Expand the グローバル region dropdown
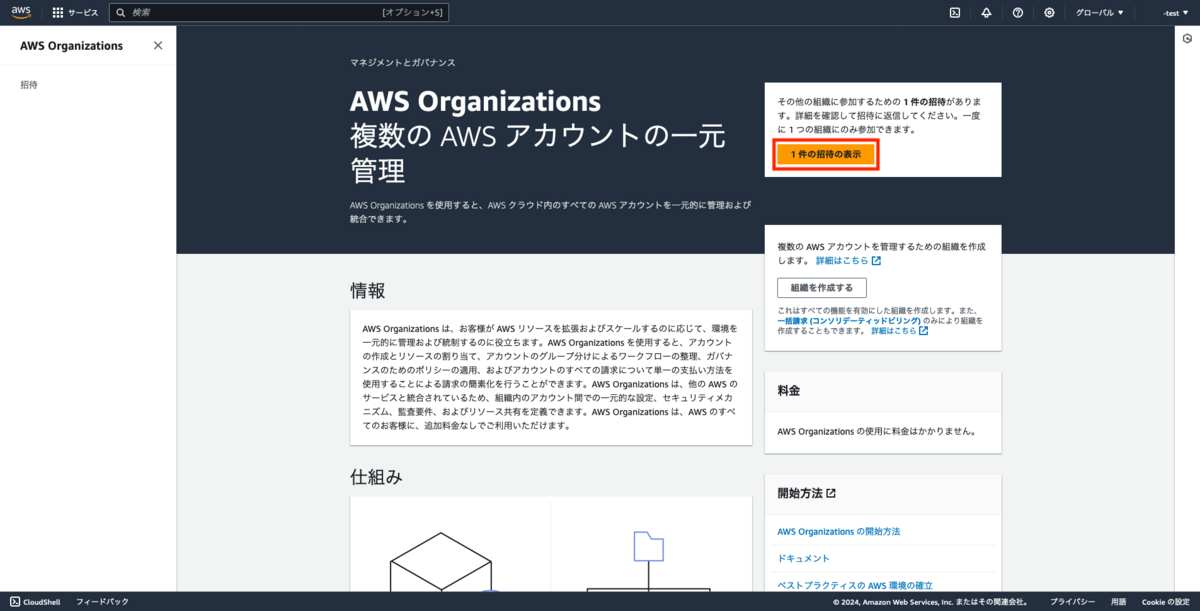Screen dimensions: 1200x611 [1099, 13]
